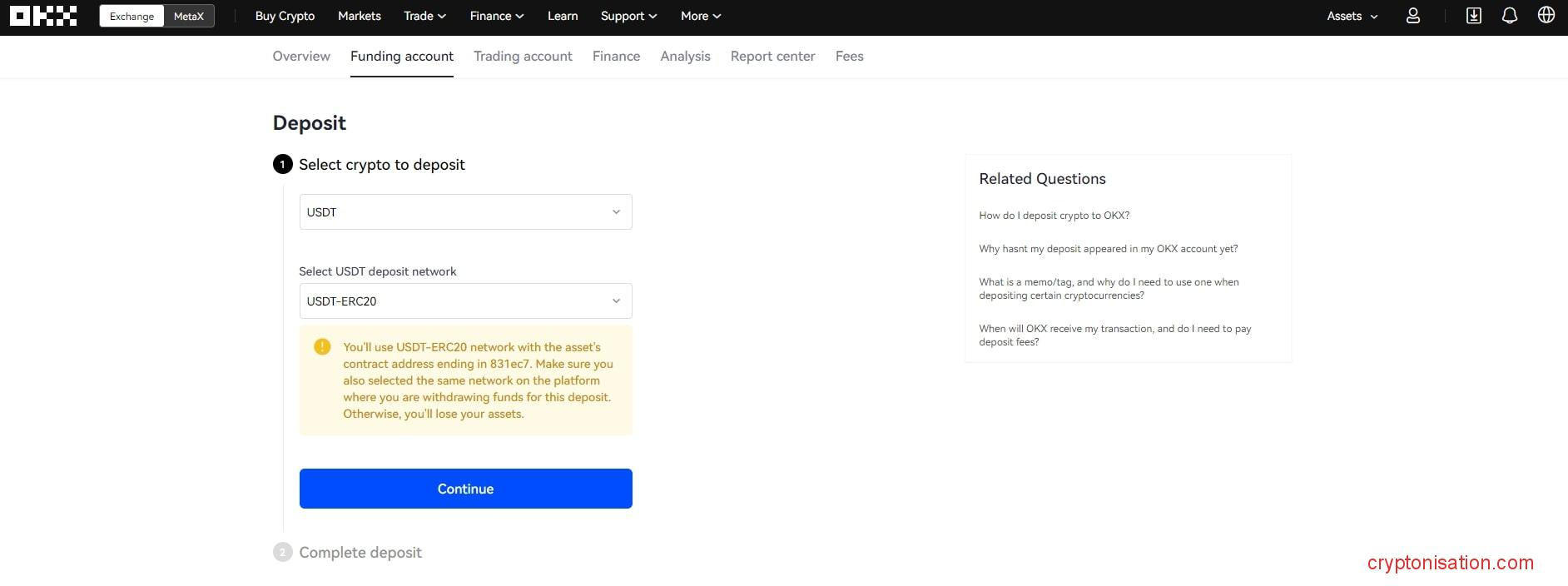Switch to the Trading account tab
The image size is (1568, 586).
point(523,57)
